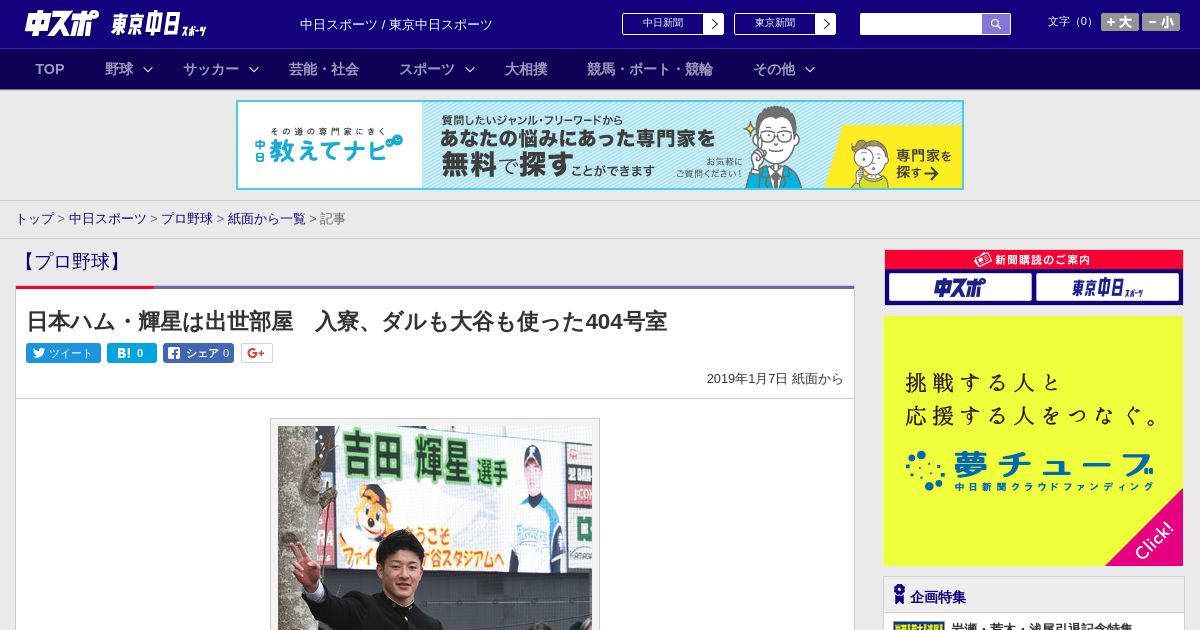Share article on Google+ button
The image size is (1200, 630).
[x=257, y=353]
